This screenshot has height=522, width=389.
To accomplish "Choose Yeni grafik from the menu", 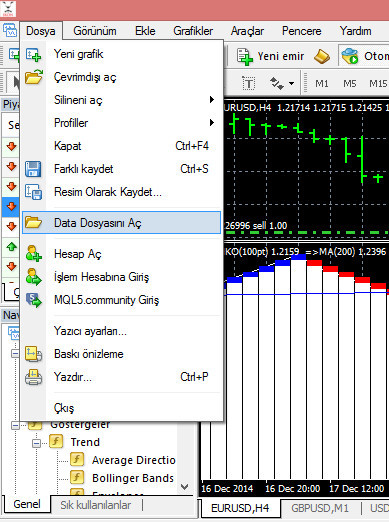I will [x=121, y=54].
